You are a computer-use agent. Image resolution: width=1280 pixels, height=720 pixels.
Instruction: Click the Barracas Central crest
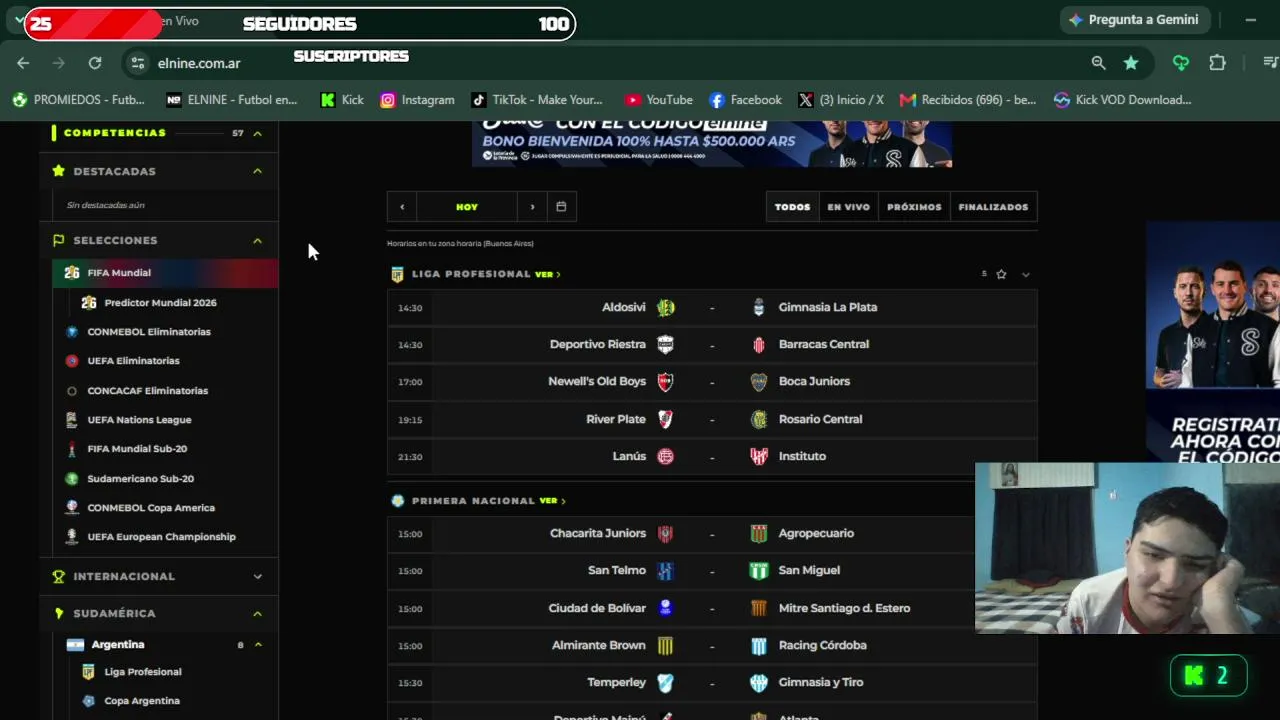pyautogui.click(x=759, y=344)
